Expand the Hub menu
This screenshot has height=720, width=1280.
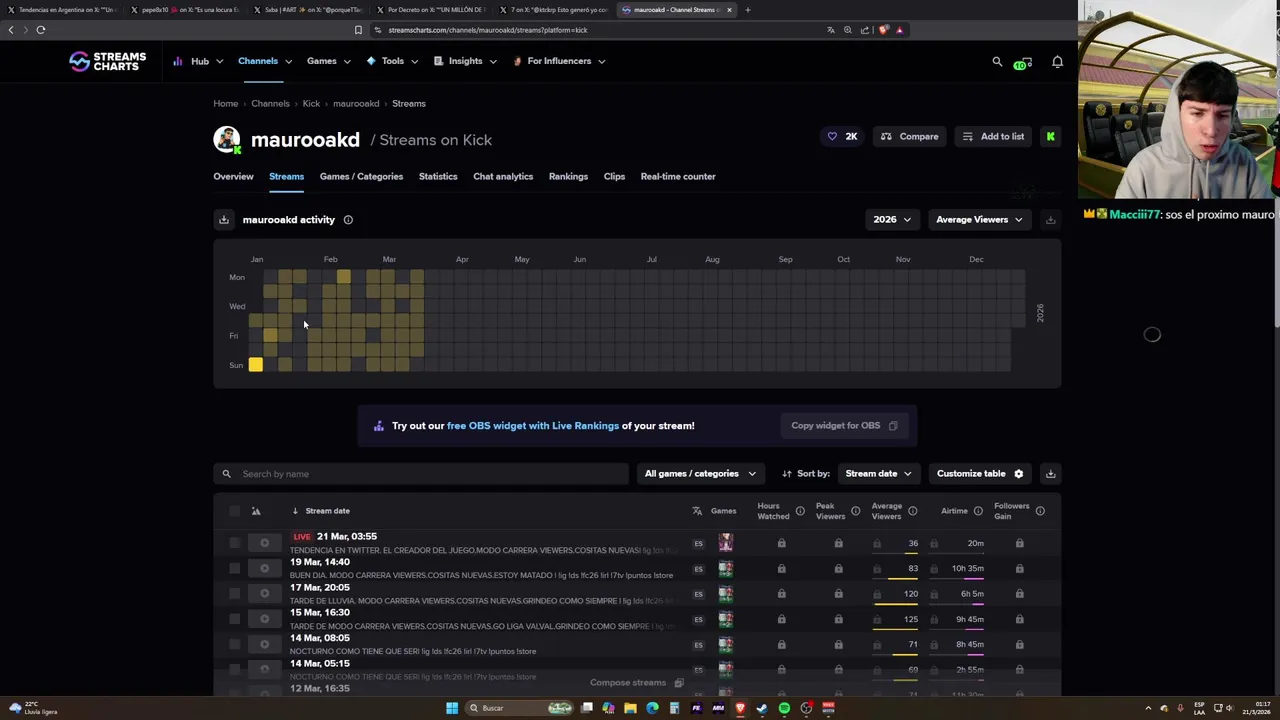[x=198, y=61]
